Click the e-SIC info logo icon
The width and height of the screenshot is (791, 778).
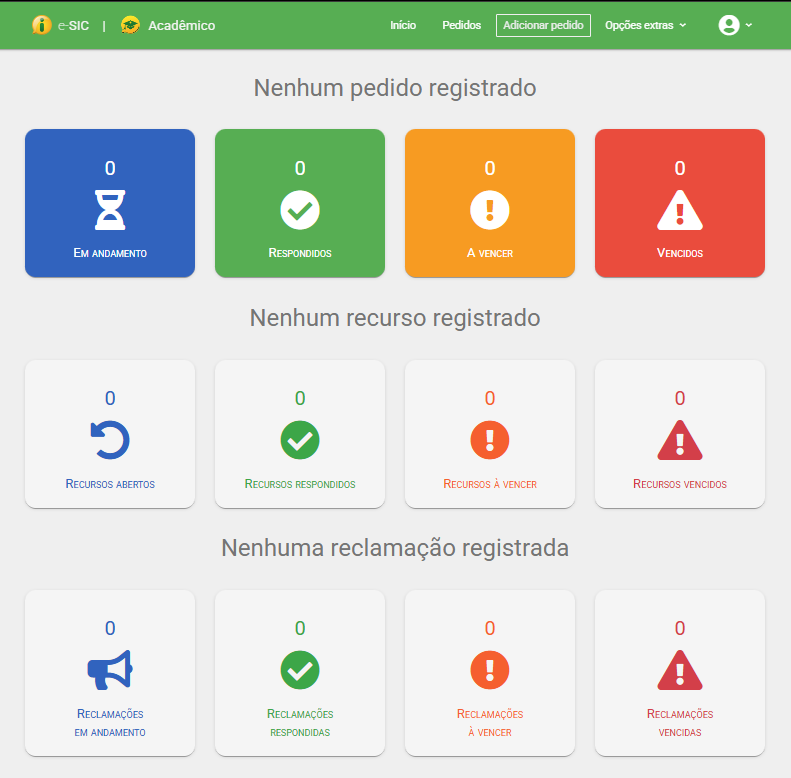[41, 25]
